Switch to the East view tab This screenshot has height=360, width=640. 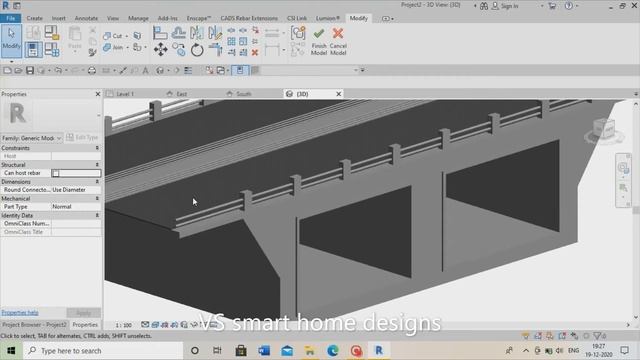pos(181,94)
